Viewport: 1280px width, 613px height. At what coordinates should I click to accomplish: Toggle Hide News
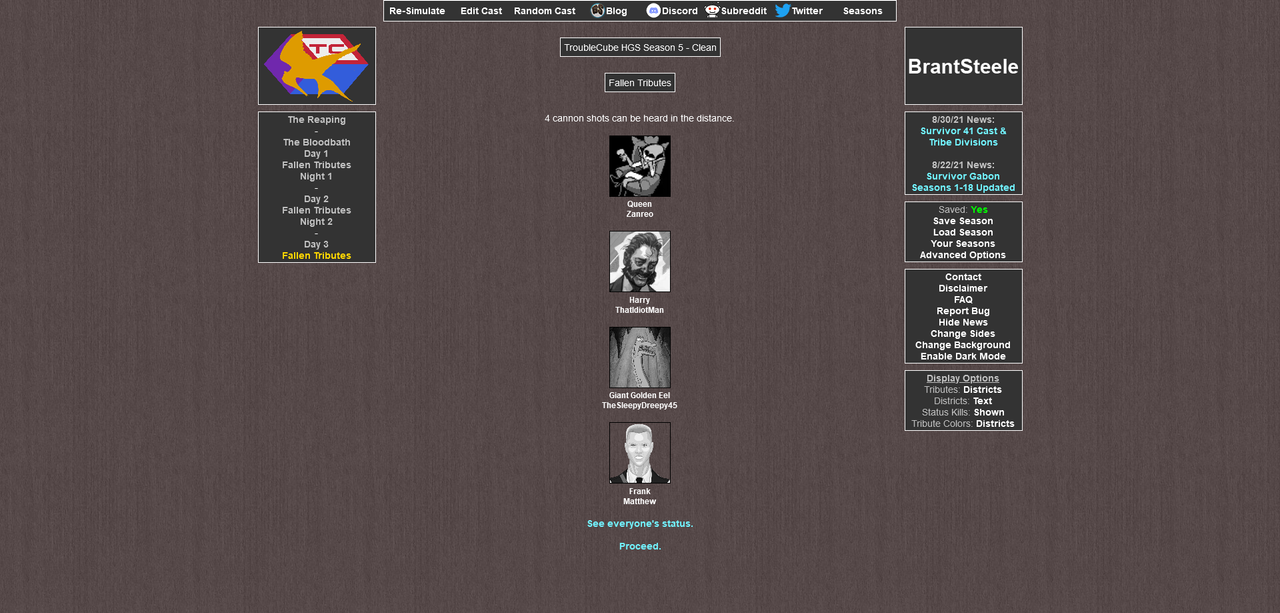point(963,323)
